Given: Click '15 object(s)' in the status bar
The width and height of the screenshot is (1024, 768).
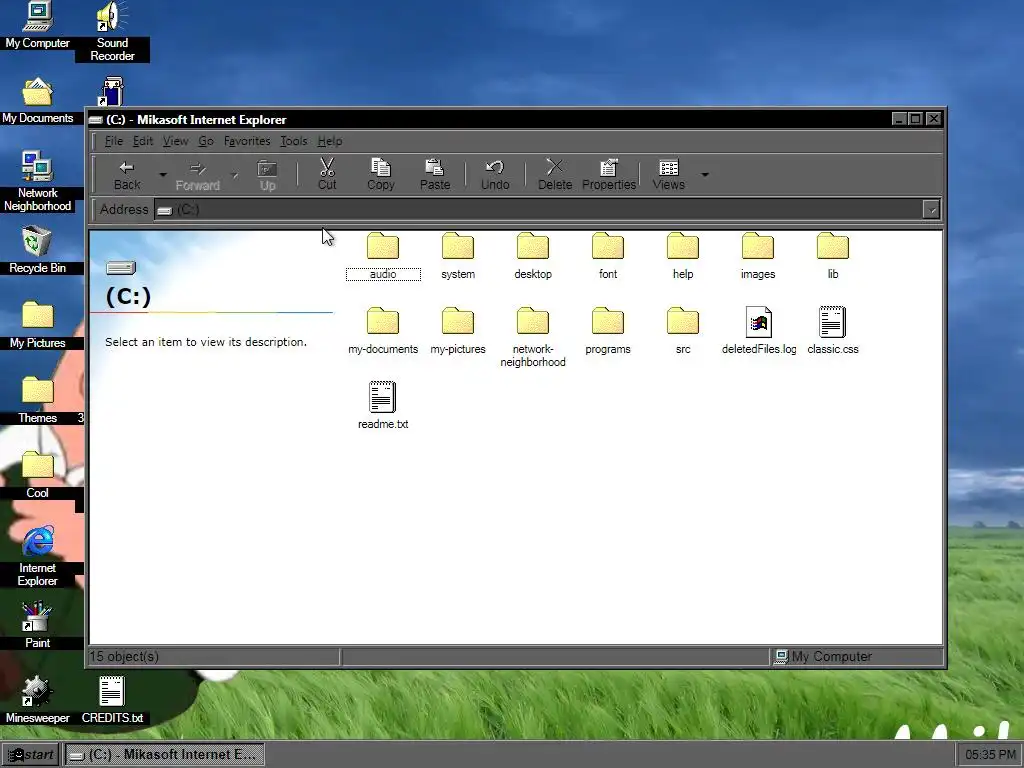Looking at the screenshot, I should (124, 656).
